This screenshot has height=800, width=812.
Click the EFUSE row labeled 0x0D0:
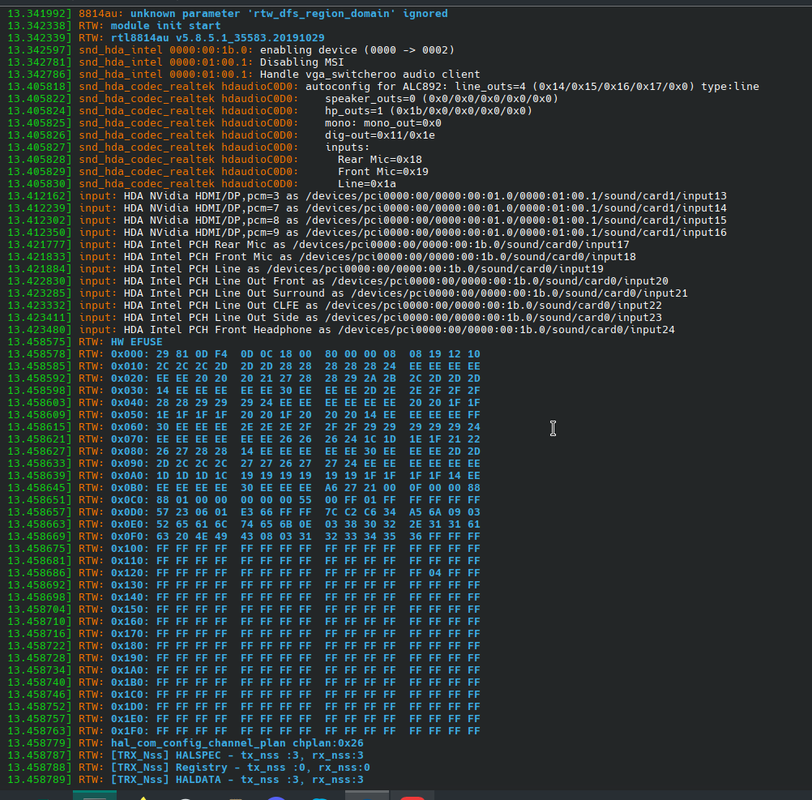[244, 512]
